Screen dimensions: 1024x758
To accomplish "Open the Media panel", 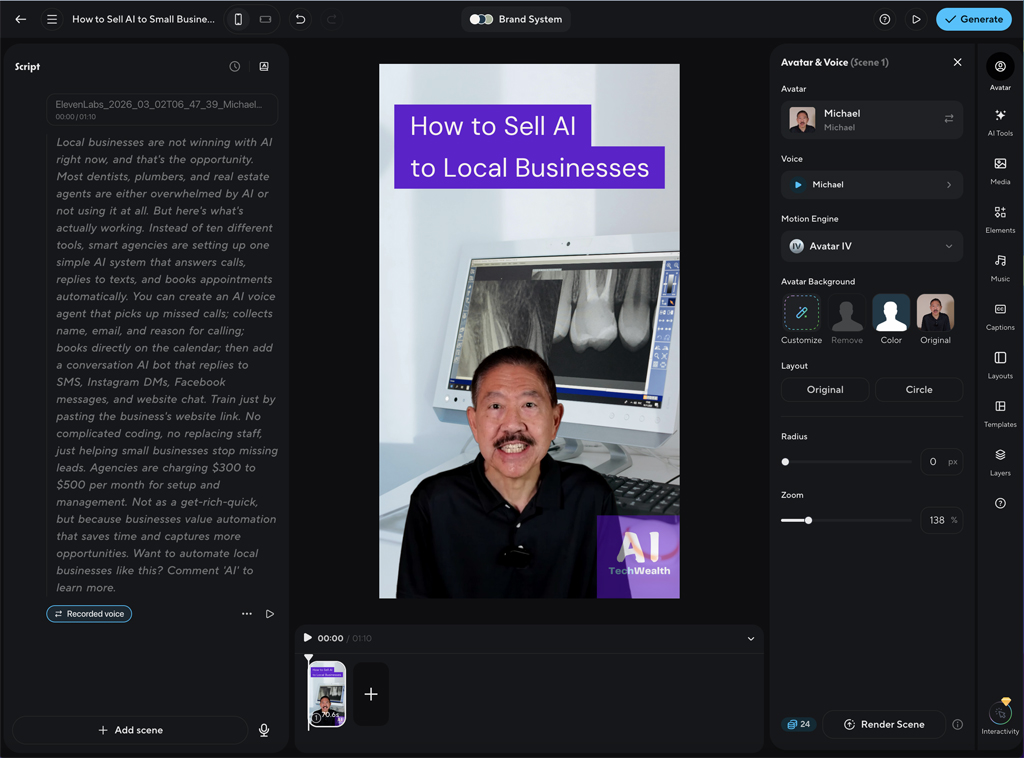I will coord(1000,171).
